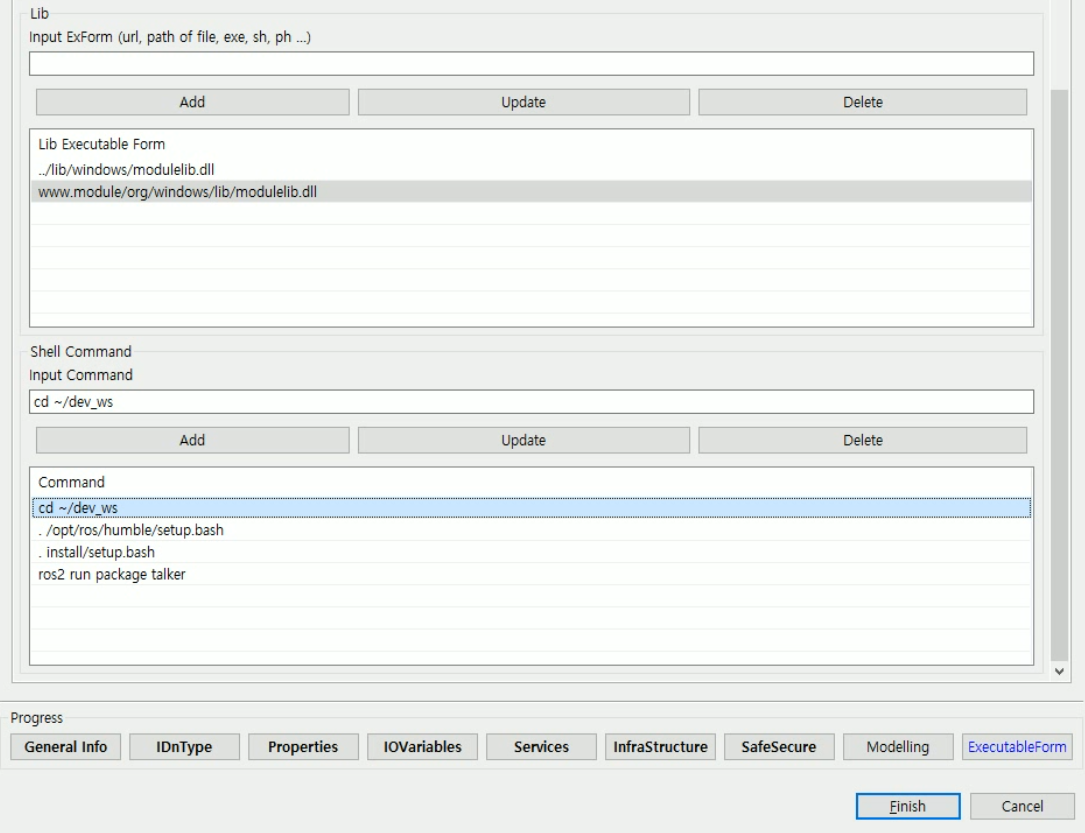Click the Cancel button
This screenshot has height=833, width=1085.
pos(1022,806)
